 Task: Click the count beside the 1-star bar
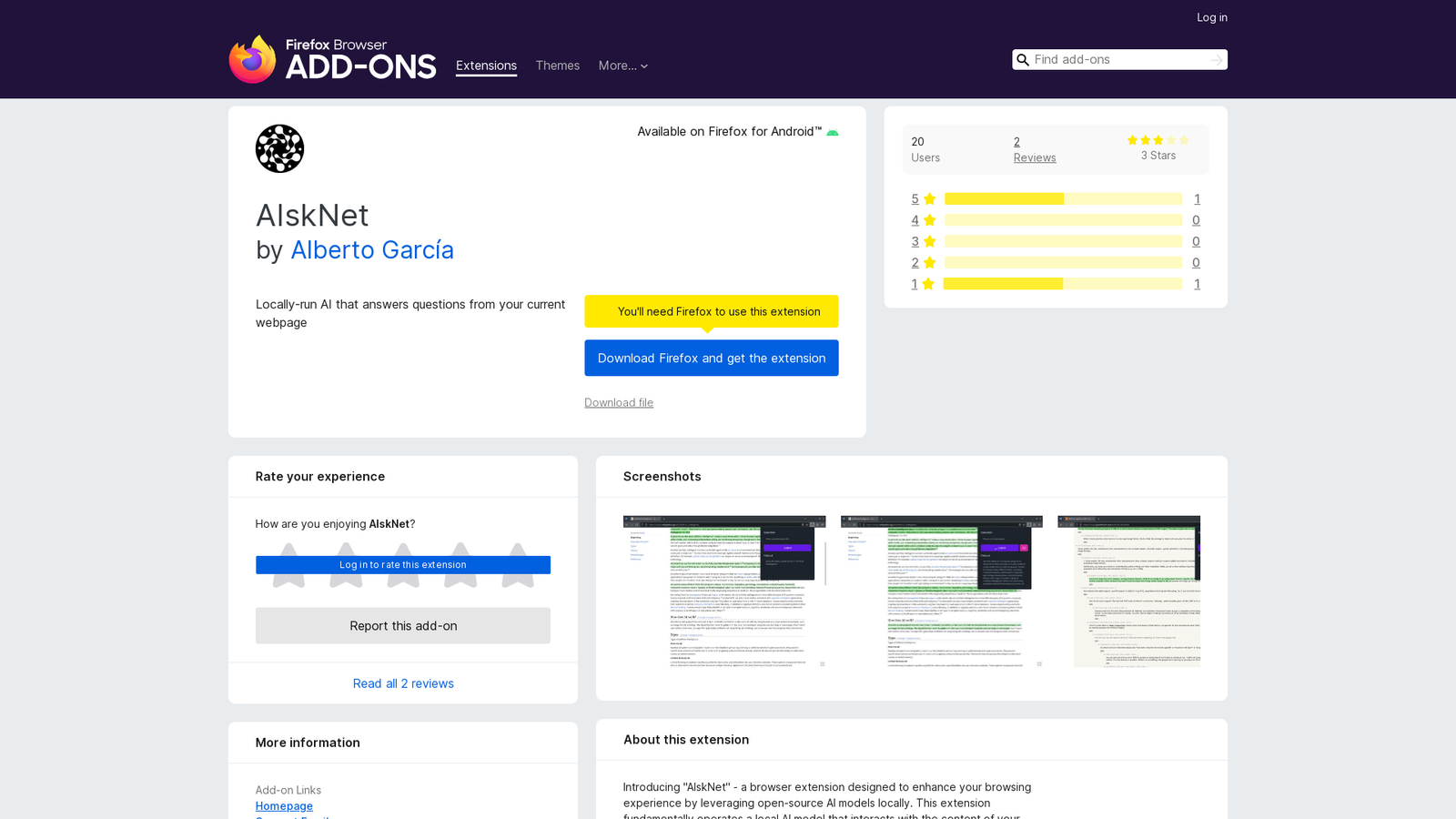tap(1197, 284)
